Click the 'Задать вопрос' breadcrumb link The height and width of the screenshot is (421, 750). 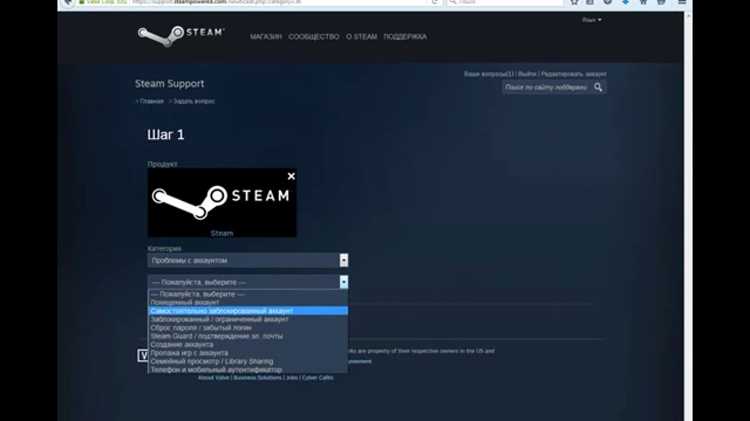click(194, 101)
